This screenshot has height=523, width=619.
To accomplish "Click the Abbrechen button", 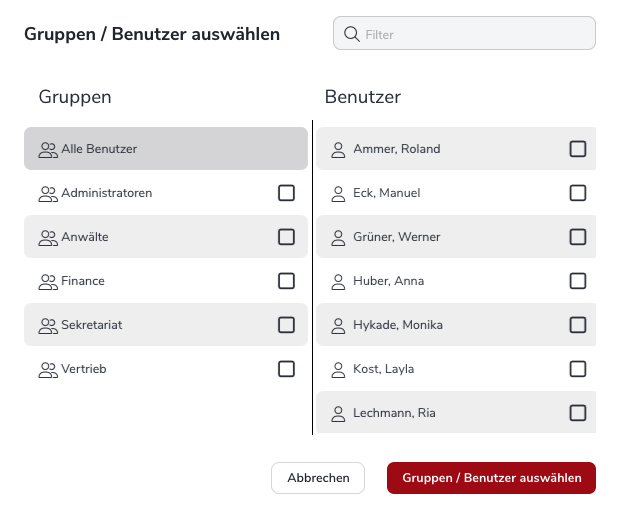I will [318, 478].
